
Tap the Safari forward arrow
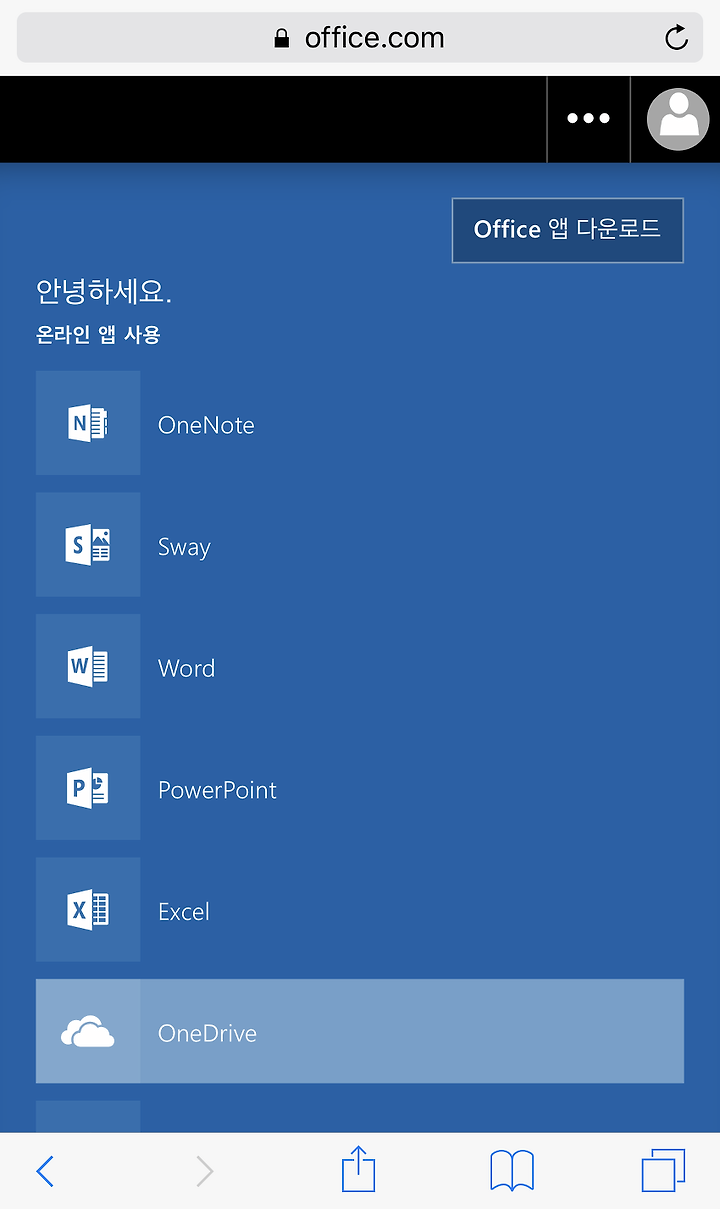coord(205,1171)
